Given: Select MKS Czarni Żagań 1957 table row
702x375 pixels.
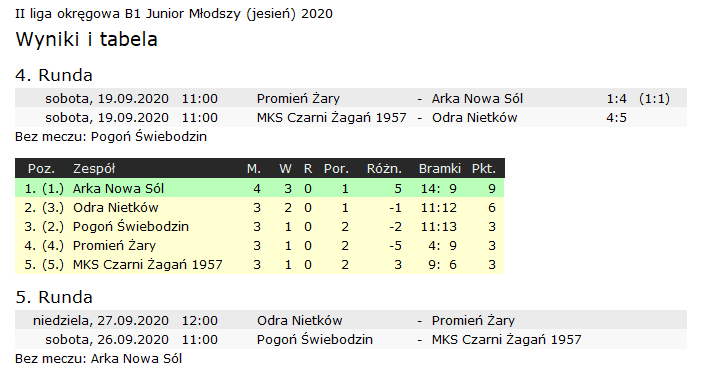Looking at the screenshot, I should (259, 264).
